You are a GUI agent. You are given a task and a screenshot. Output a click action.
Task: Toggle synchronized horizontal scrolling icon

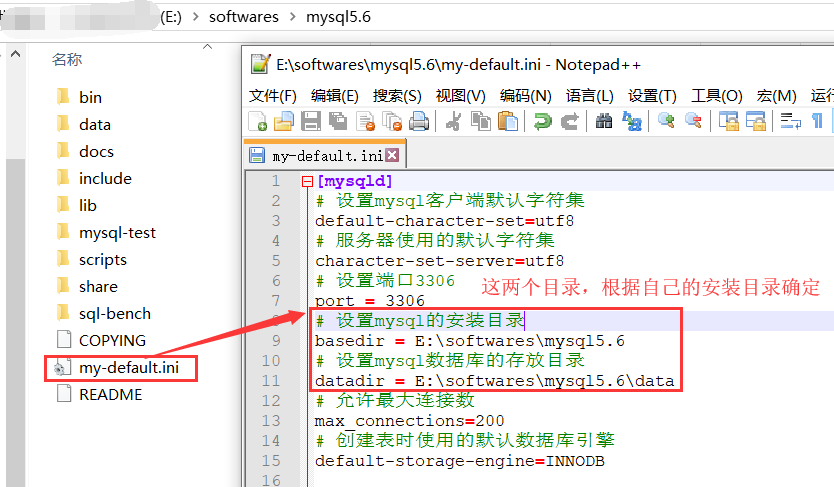click(755, 121)
